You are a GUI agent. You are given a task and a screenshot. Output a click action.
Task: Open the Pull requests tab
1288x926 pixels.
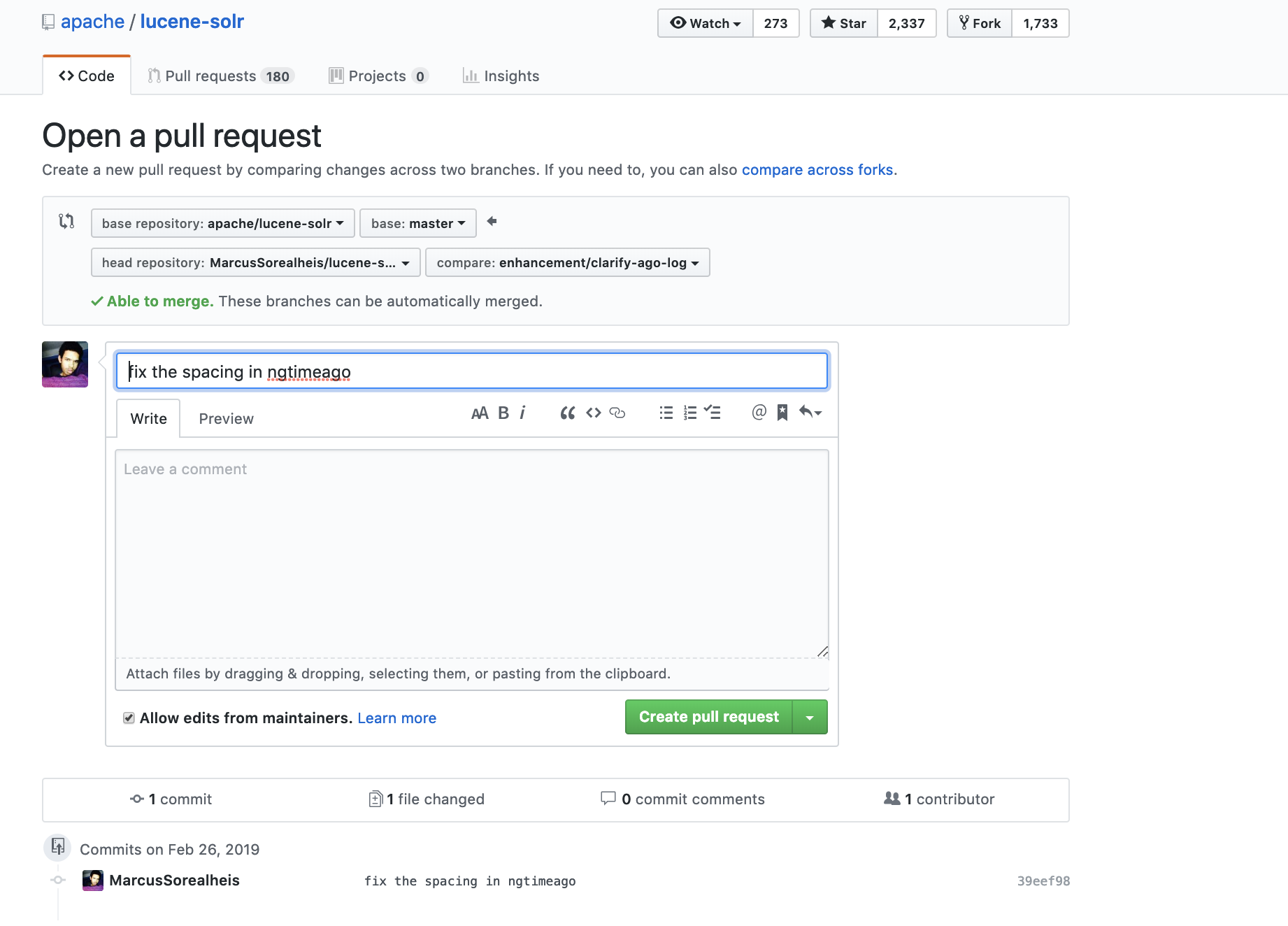coord(221,76)
